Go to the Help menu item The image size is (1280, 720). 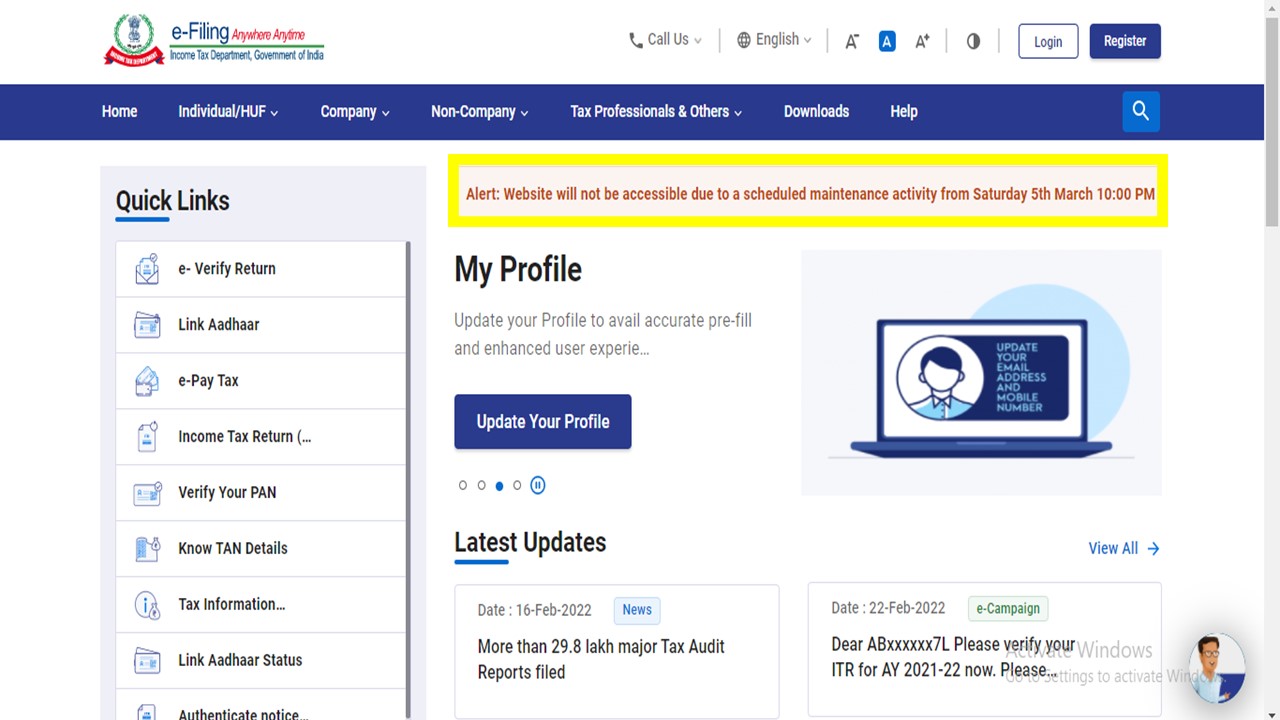903,111
